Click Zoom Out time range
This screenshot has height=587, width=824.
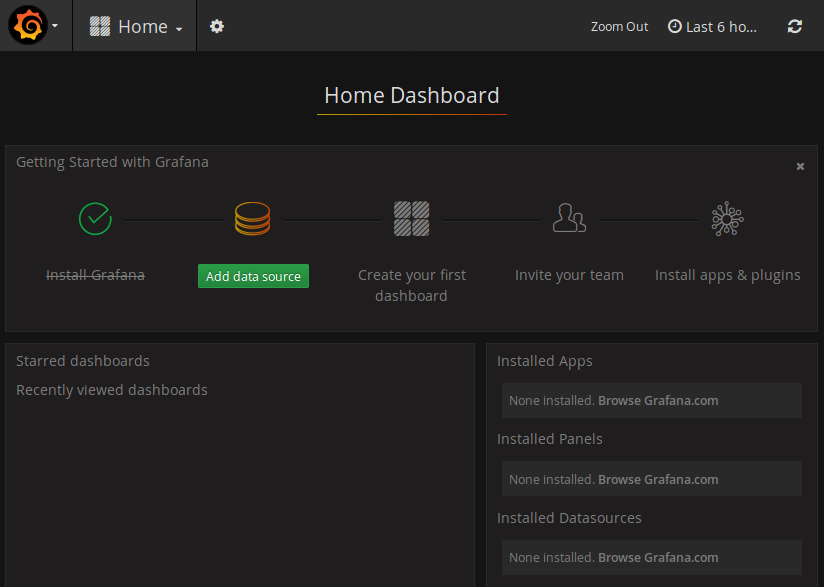pyautogui.click(x=619, y=27)
